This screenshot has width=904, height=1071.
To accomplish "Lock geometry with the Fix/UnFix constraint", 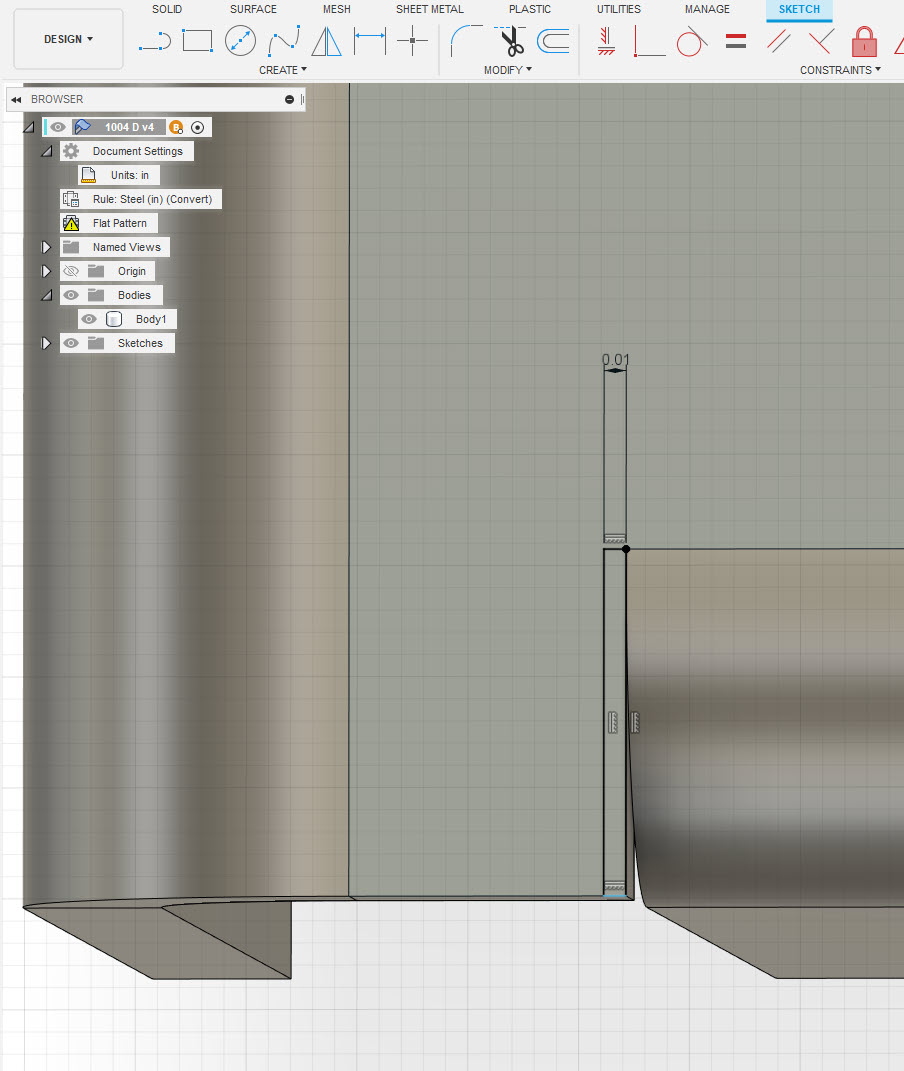I will pos(863,41).
